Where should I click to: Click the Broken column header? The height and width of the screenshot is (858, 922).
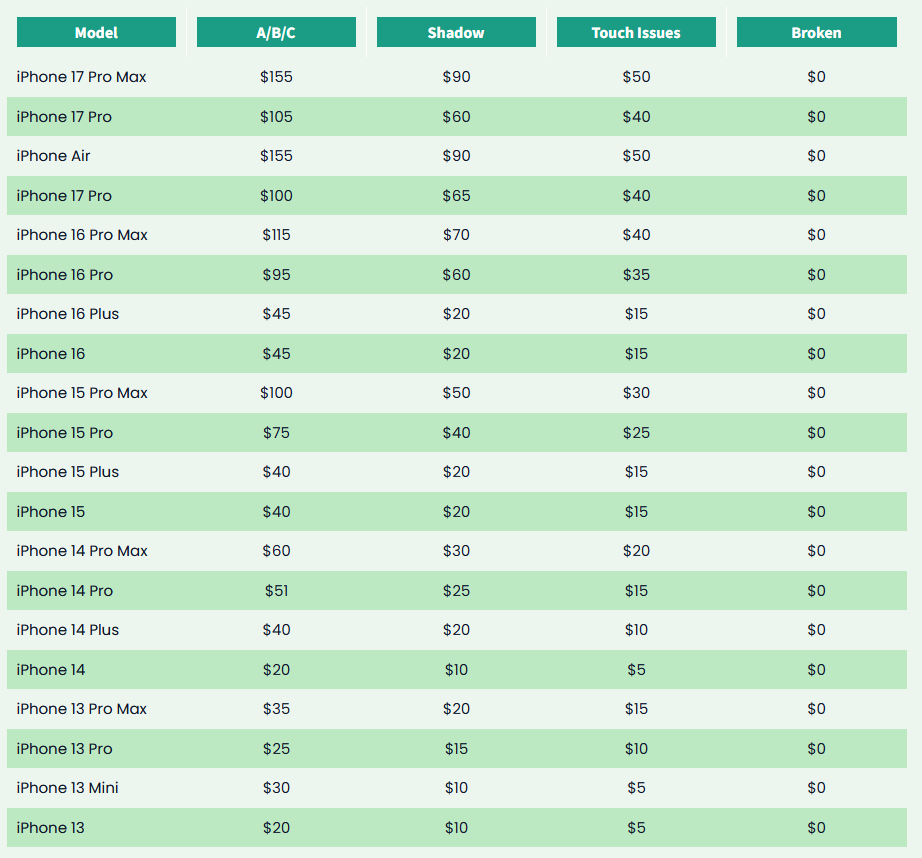coord(817,32)
